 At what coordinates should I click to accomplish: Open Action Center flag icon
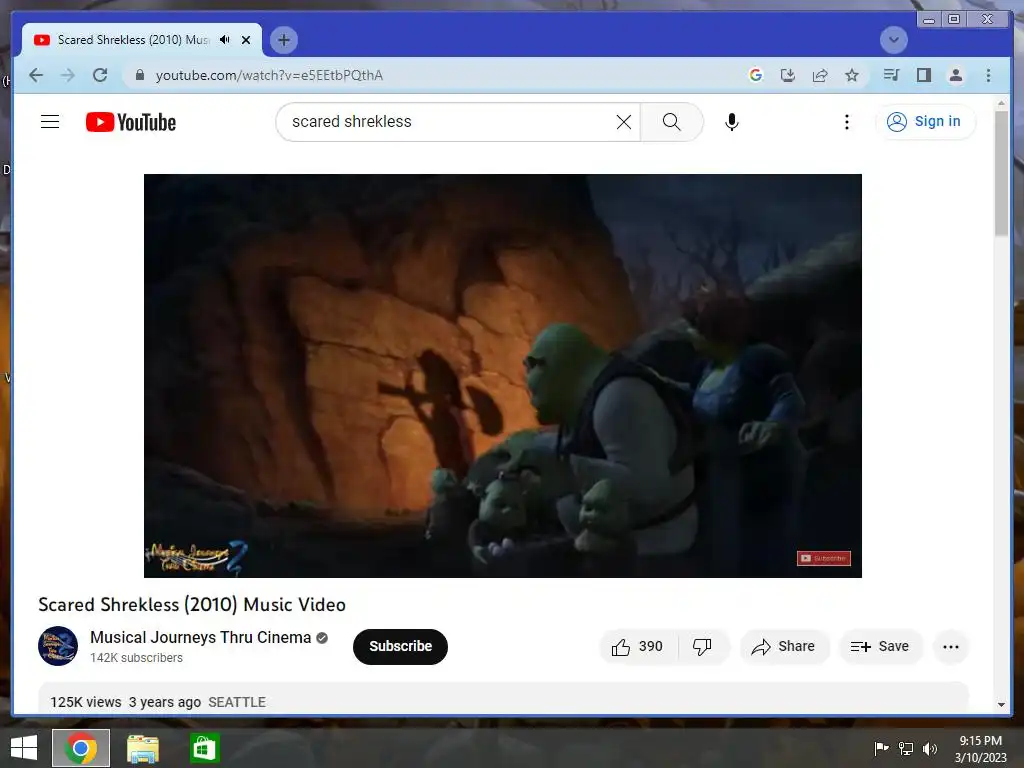(x=881, y=748)
